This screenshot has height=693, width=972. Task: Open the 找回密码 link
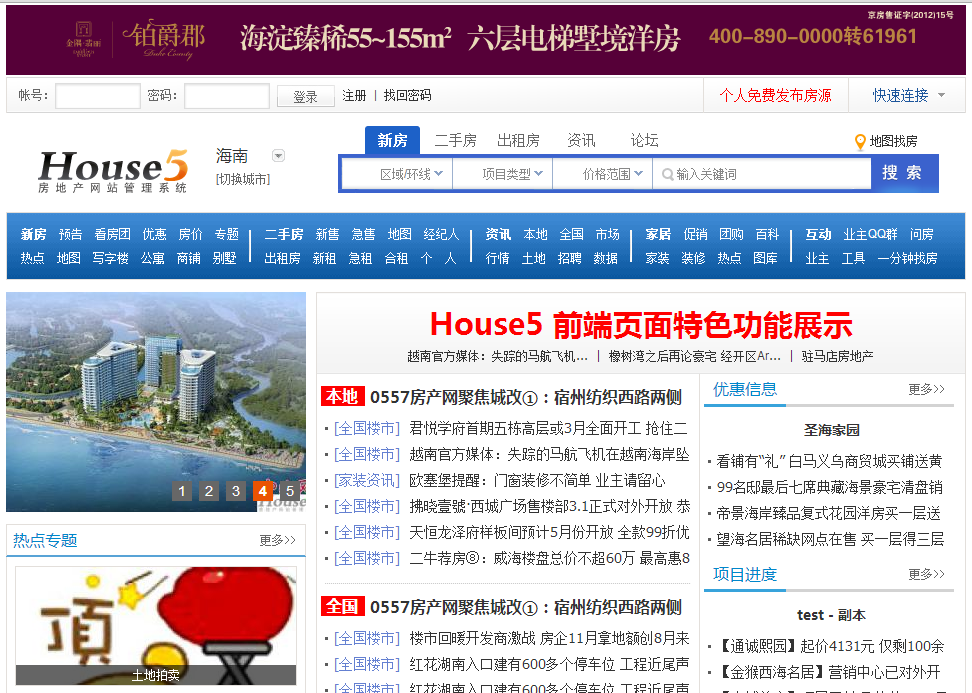pyautogui.click(x=407, y=95)
